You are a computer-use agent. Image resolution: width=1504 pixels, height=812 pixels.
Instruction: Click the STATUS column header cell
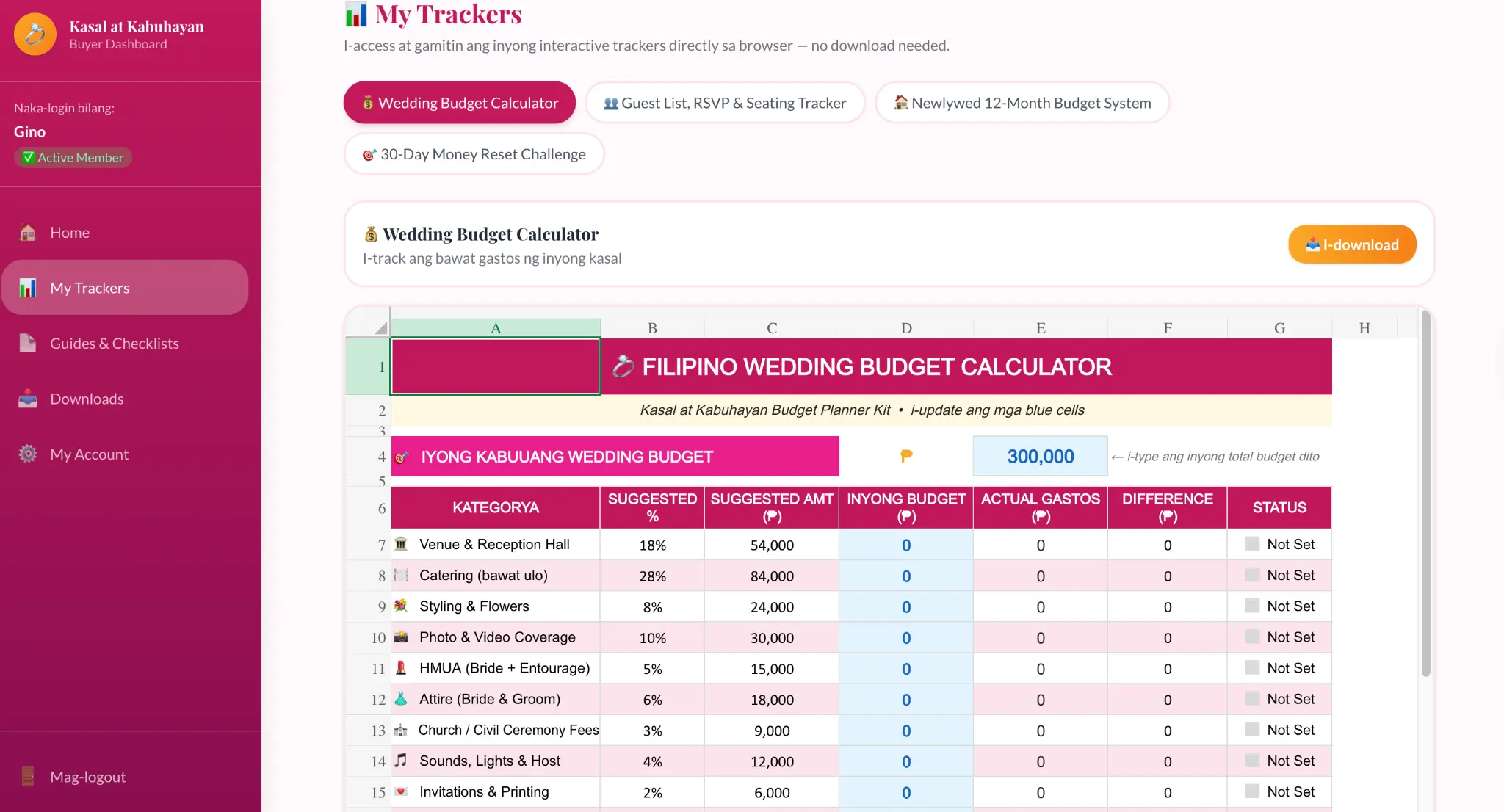tap(1279, 507)
